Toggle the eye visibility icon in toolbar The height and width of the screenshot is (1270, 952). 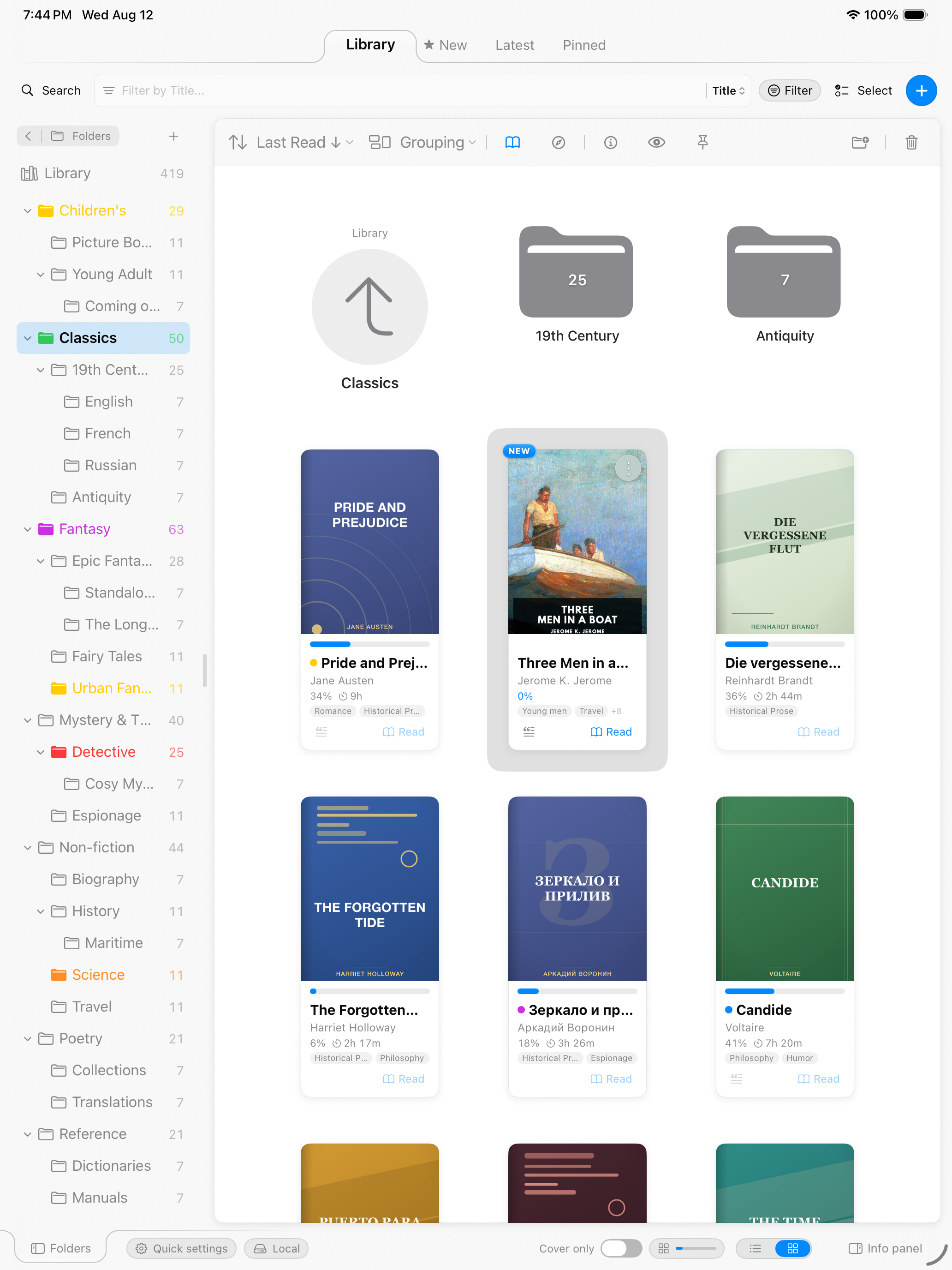(x=656, y=143)
